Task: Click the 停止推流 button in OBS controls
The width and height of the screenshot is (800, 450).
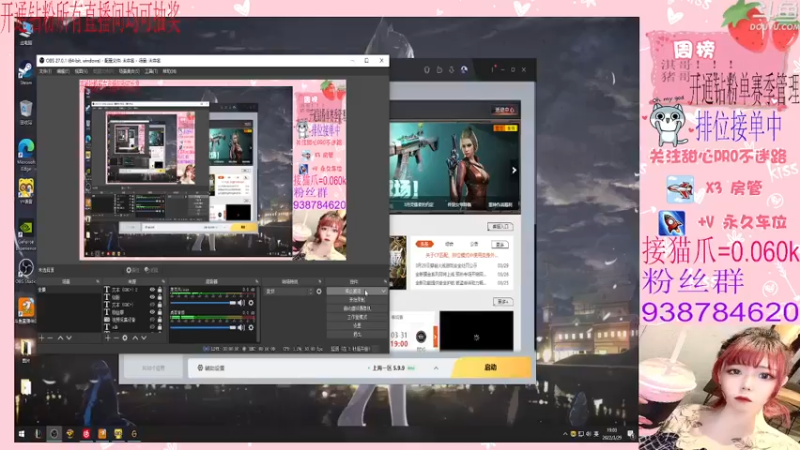Action: (353, 291)
